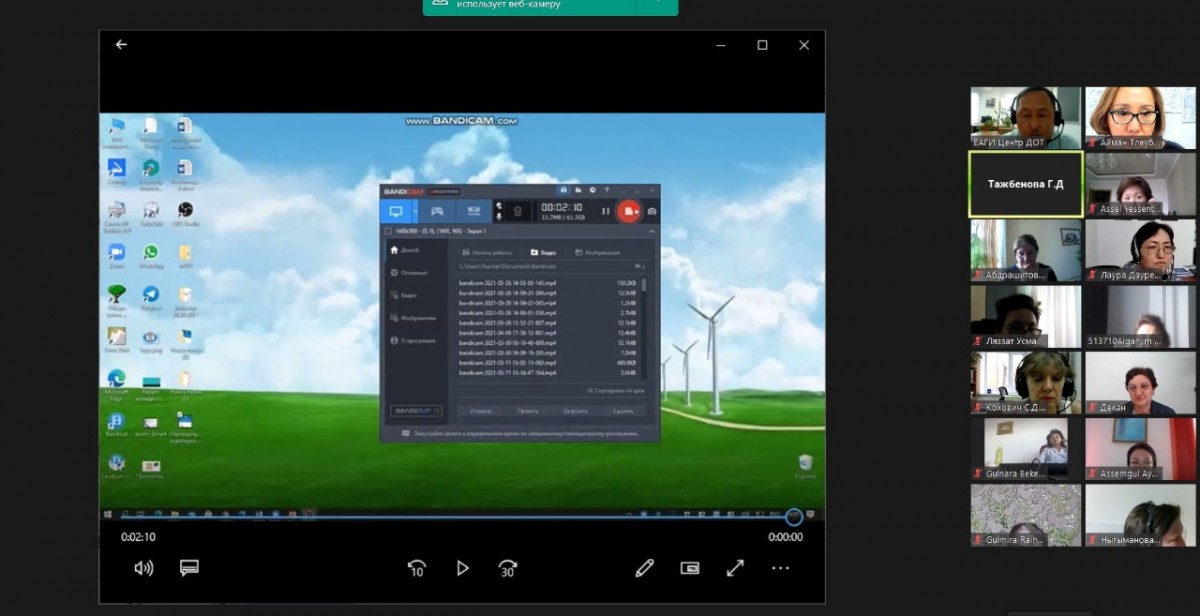The height and width of the screenshot is (616, 1200).
Task: Open the more options ellipsis menu
Action: point(780,568)
